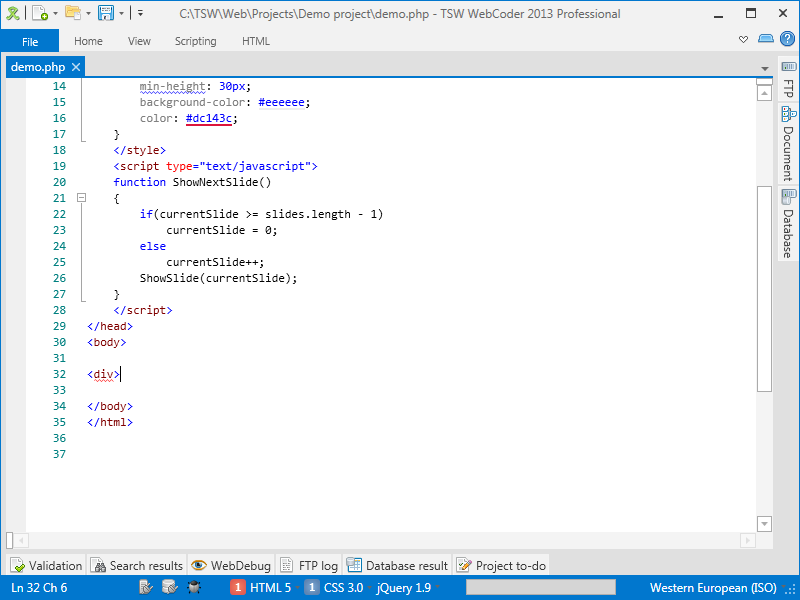Screen dimensions: 800x600
Task: Click the third status bar icon before HTML 5
Action: click(194, 588)
